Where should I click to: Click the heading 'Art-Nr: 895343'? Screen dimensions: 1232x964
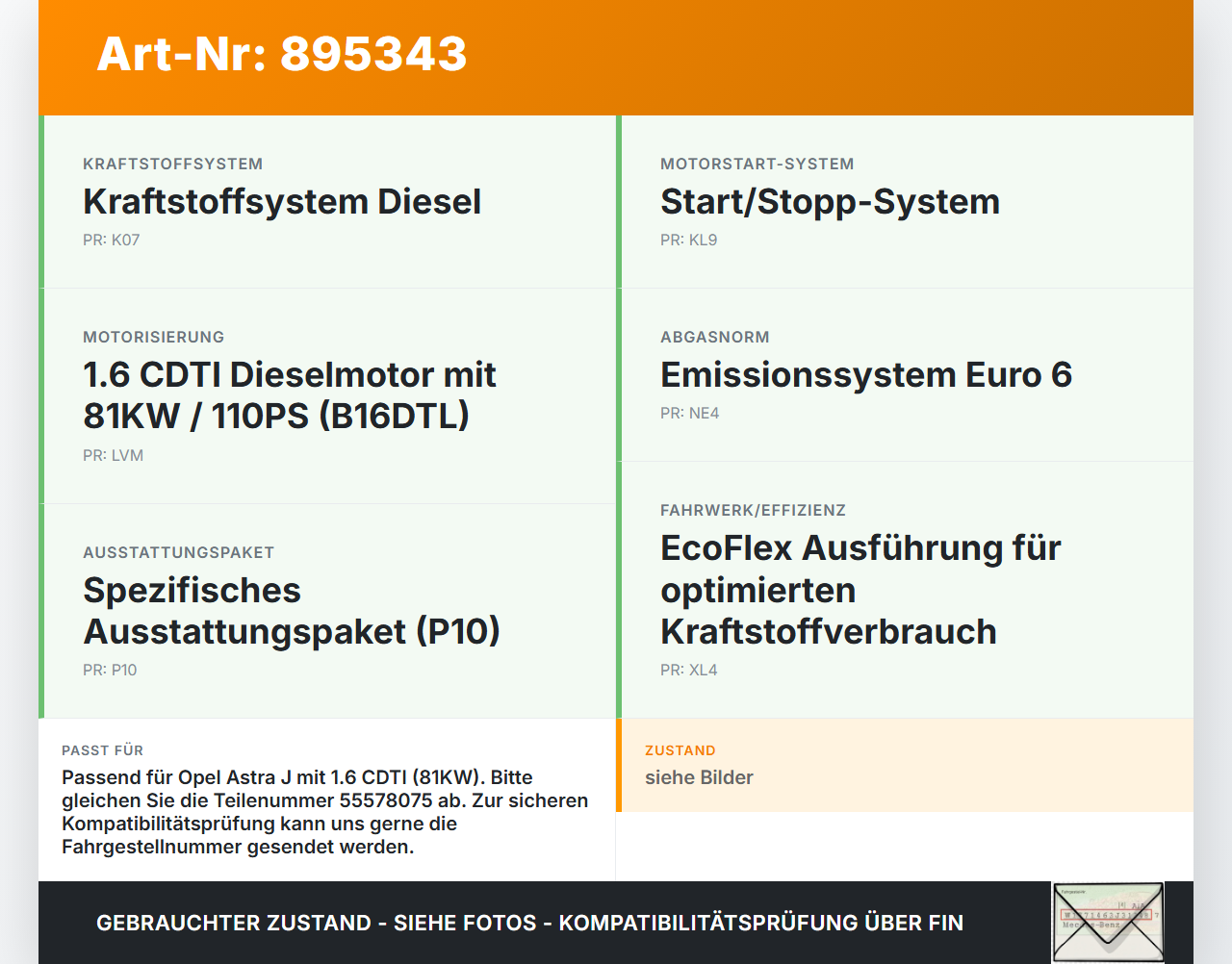(x=282, y=54)
